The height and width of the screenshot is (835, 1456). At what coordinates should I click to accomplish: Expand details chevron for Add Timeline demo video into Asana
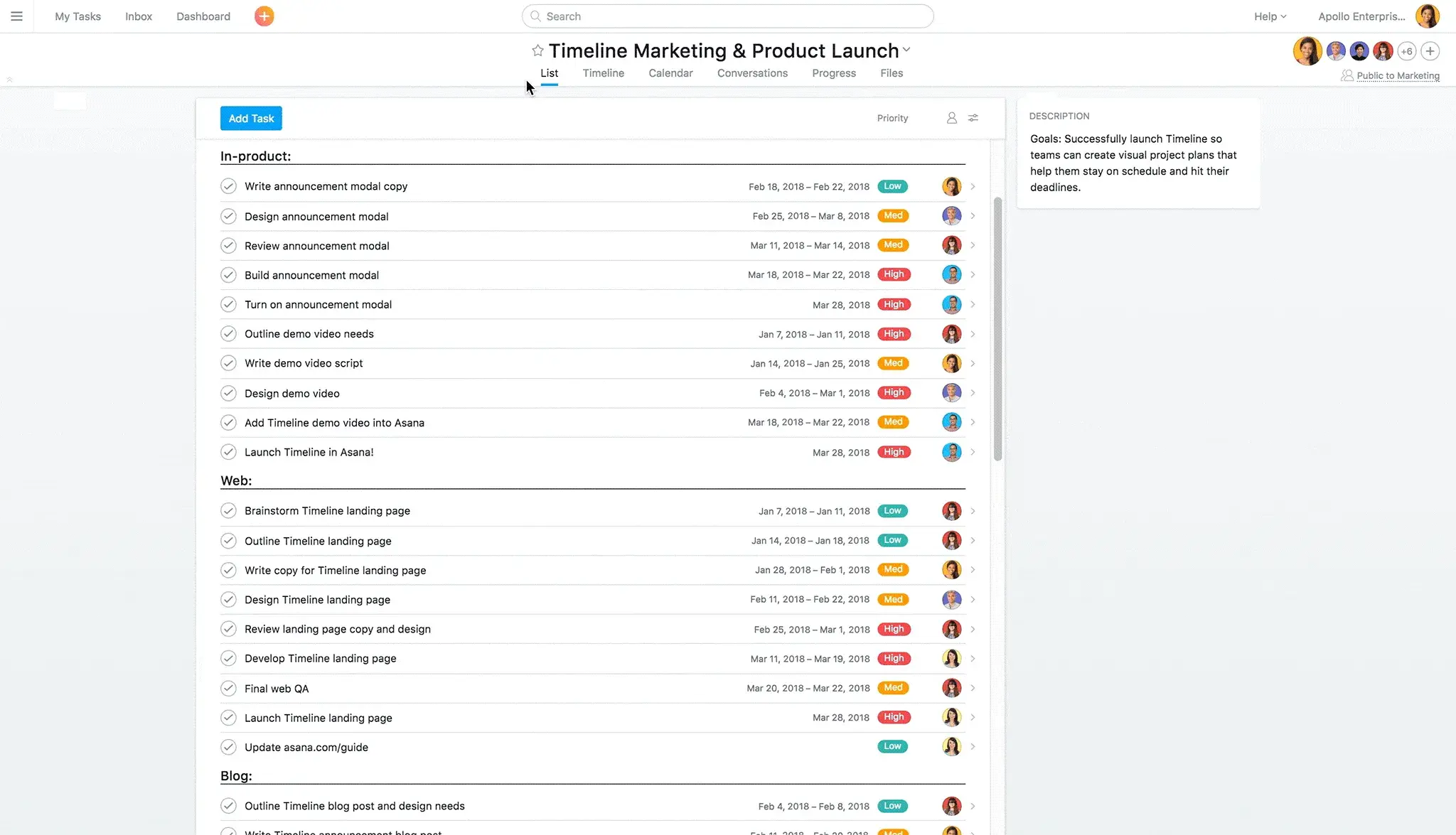tap(973, 422)
